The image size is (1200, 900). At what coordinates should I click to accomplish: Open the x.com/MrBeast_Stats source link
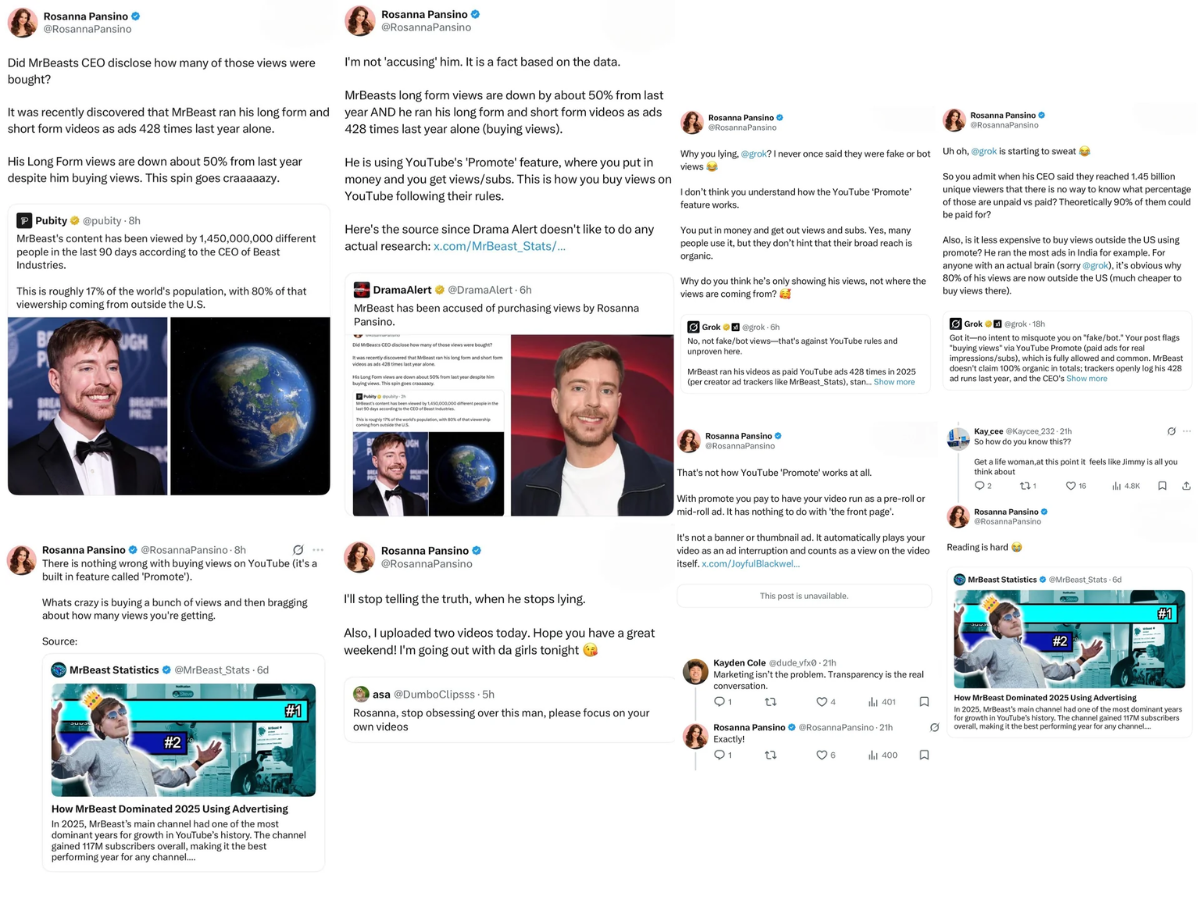pos(500,246)
